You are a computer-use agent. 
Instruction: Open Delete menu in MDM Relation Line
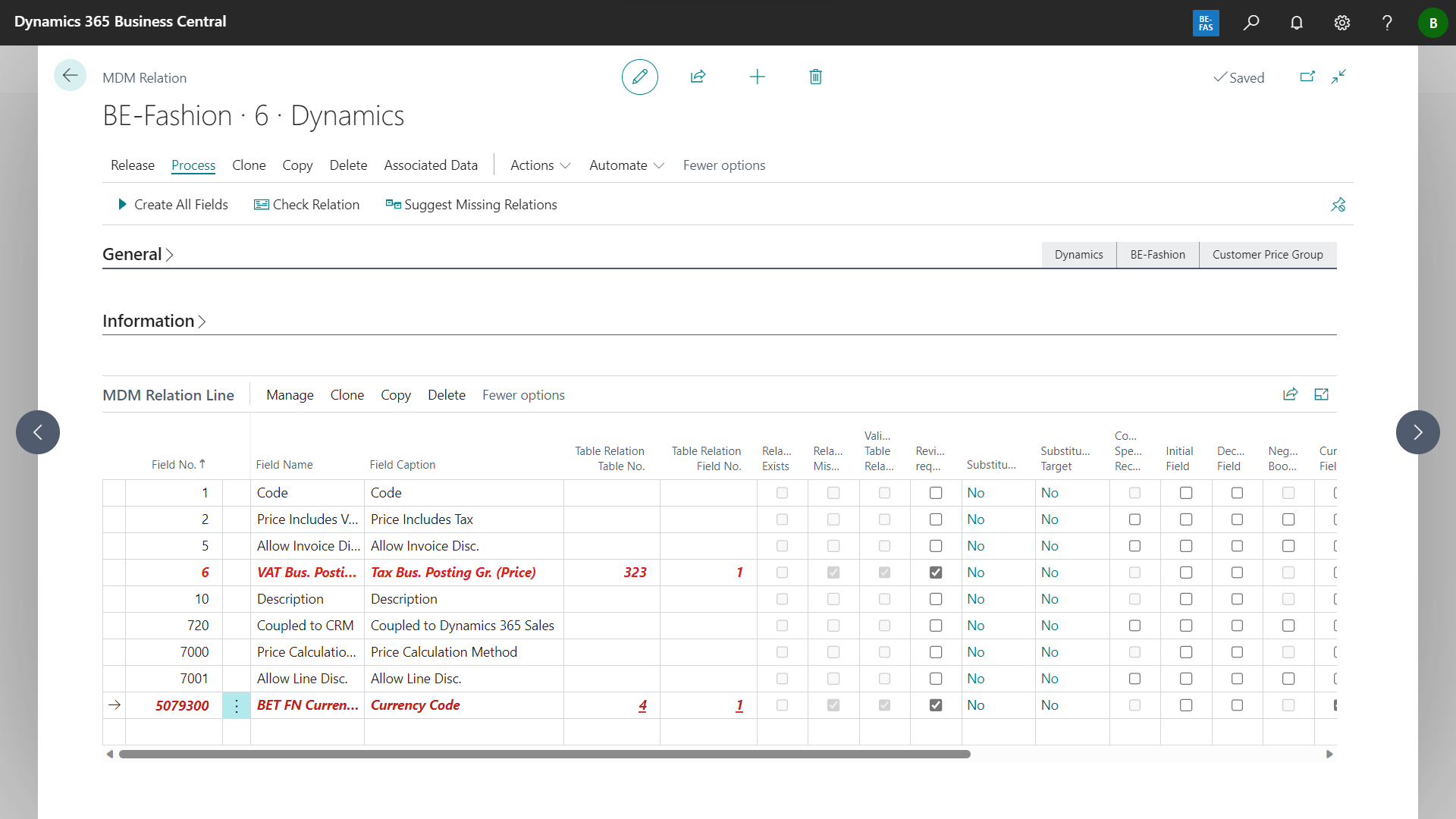(x=447, y=395)
